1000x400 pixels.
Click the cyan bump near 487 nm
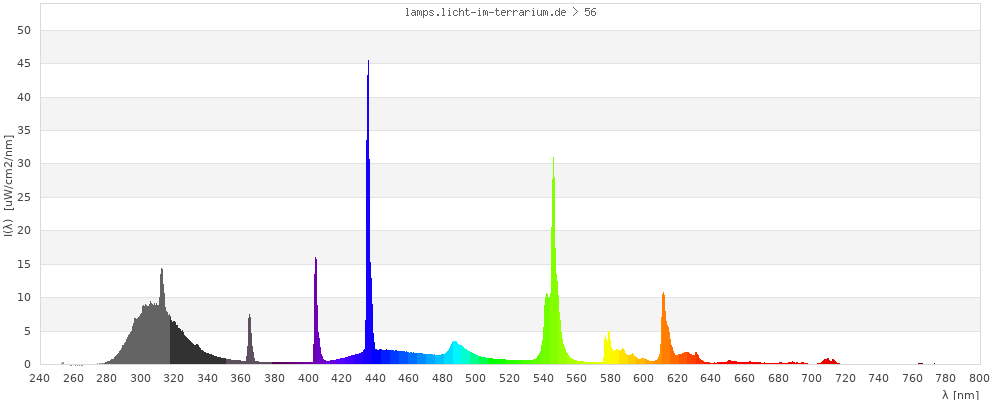[x=455, y=352]
